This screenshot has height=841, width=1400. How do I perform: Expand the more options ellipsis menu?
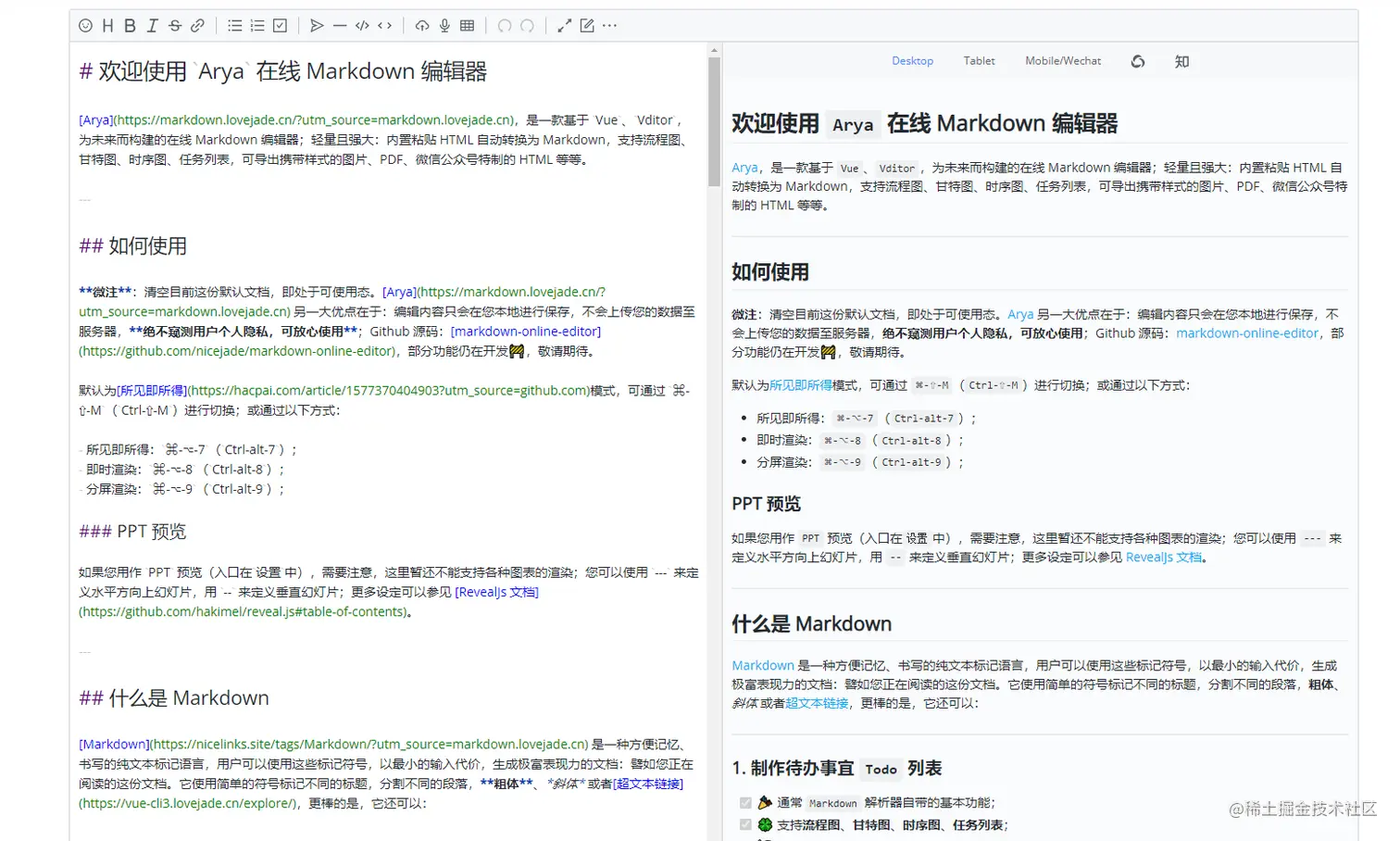click(x=609, y=26)
